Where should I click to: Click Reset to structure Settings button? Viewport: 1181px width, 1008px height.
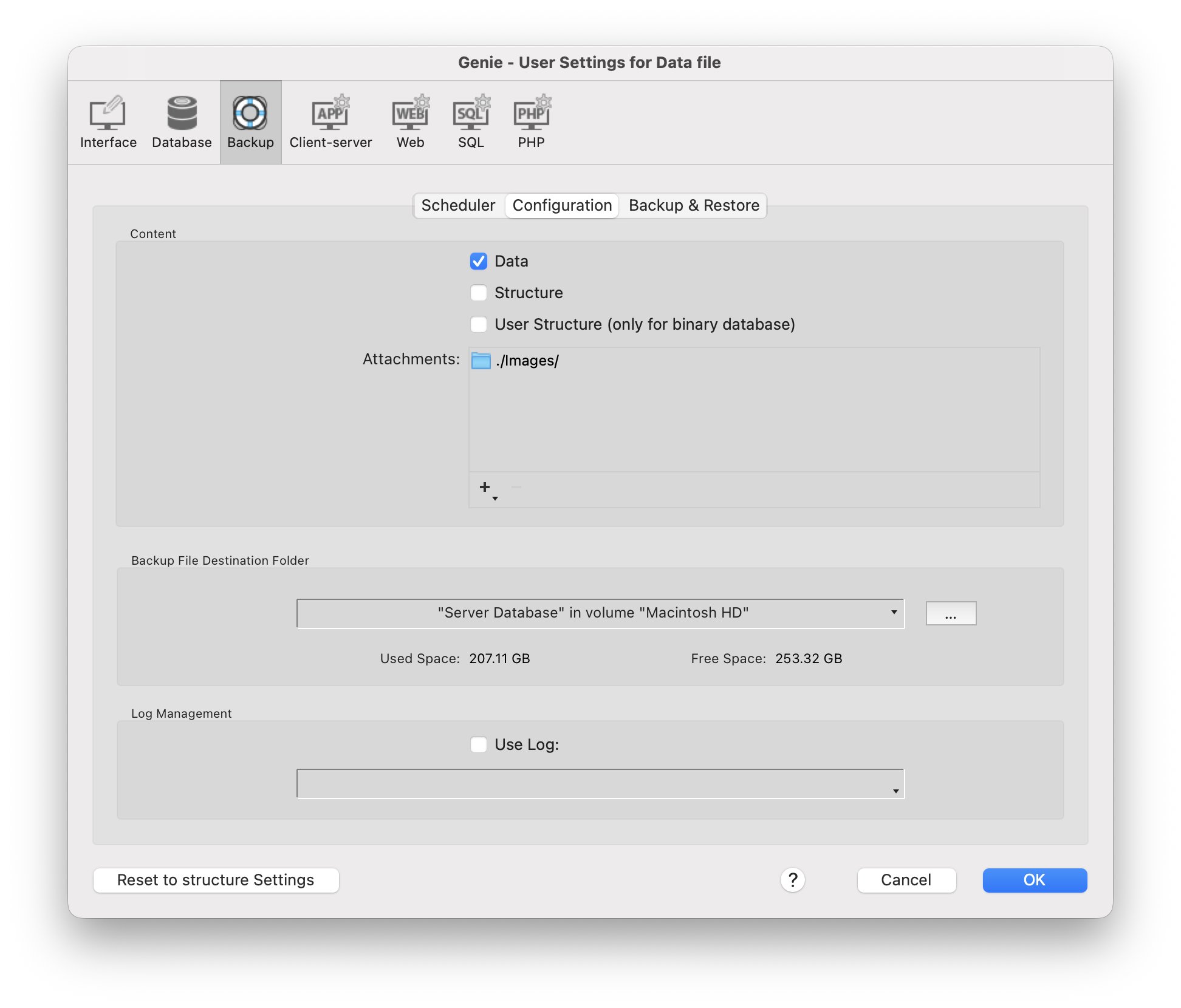216,880
